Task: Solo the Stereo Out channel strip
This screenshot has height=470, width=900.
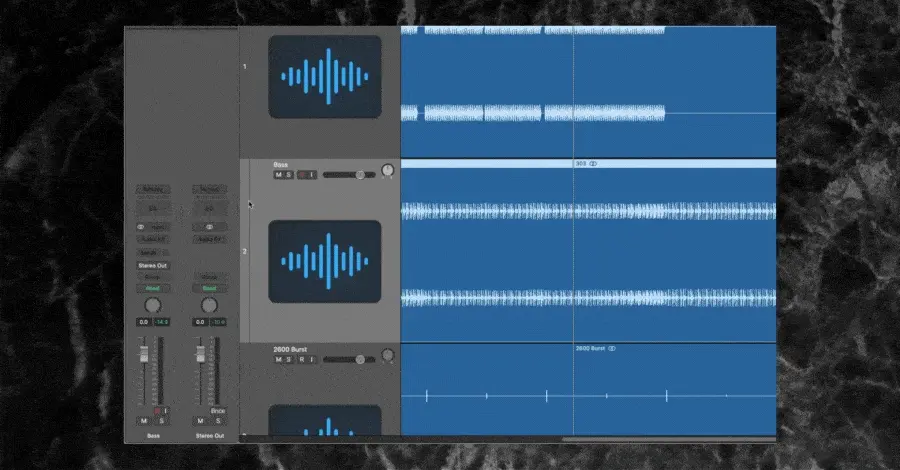Action: (x=218, y=421)
